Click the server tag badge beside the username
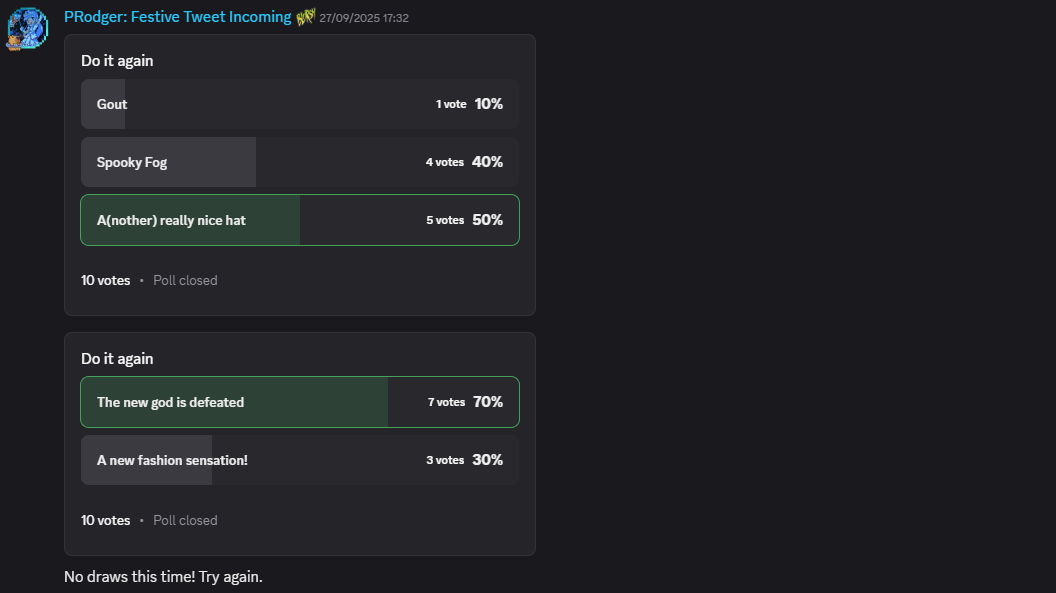This screenshot has height=593, width=1056. [x=305, y=17]
